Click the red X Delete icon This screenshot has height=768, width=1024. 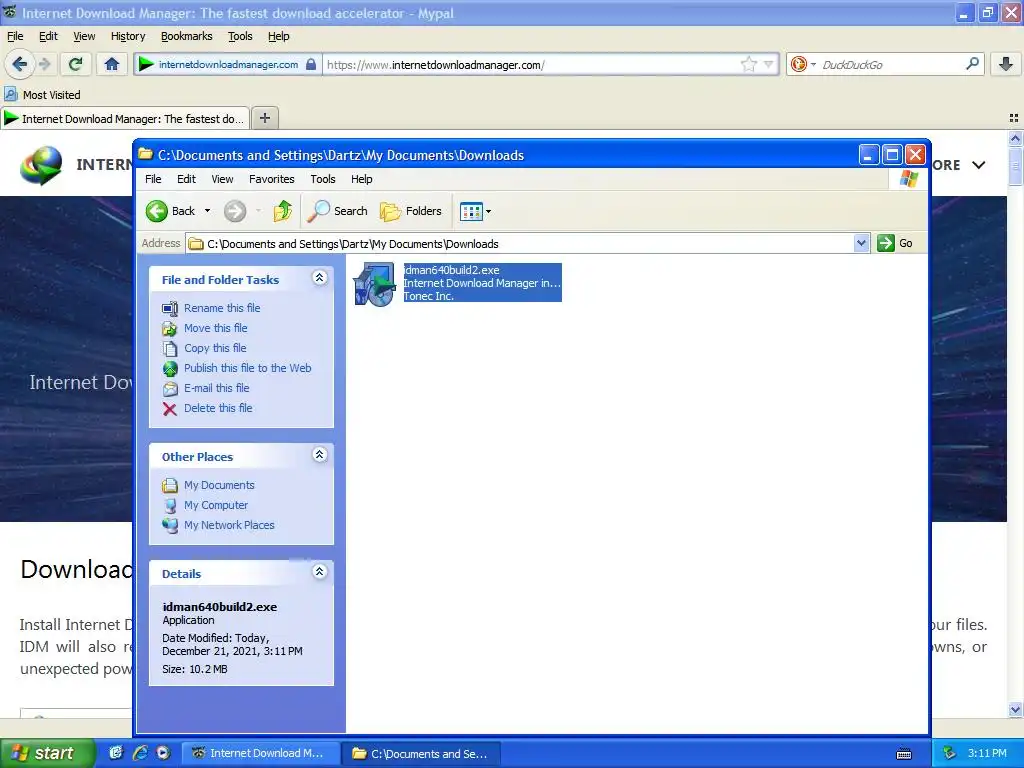pyautogui.click(x=170, y=409)
